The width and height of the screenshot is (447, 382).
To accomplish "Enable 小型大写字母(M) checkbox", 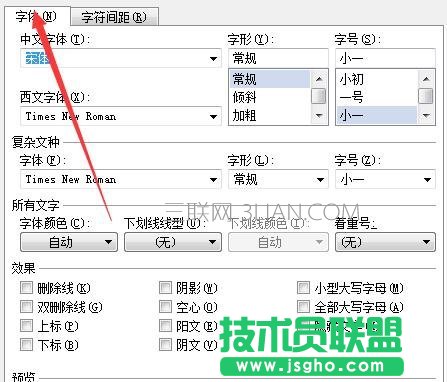I will (303, 288).
